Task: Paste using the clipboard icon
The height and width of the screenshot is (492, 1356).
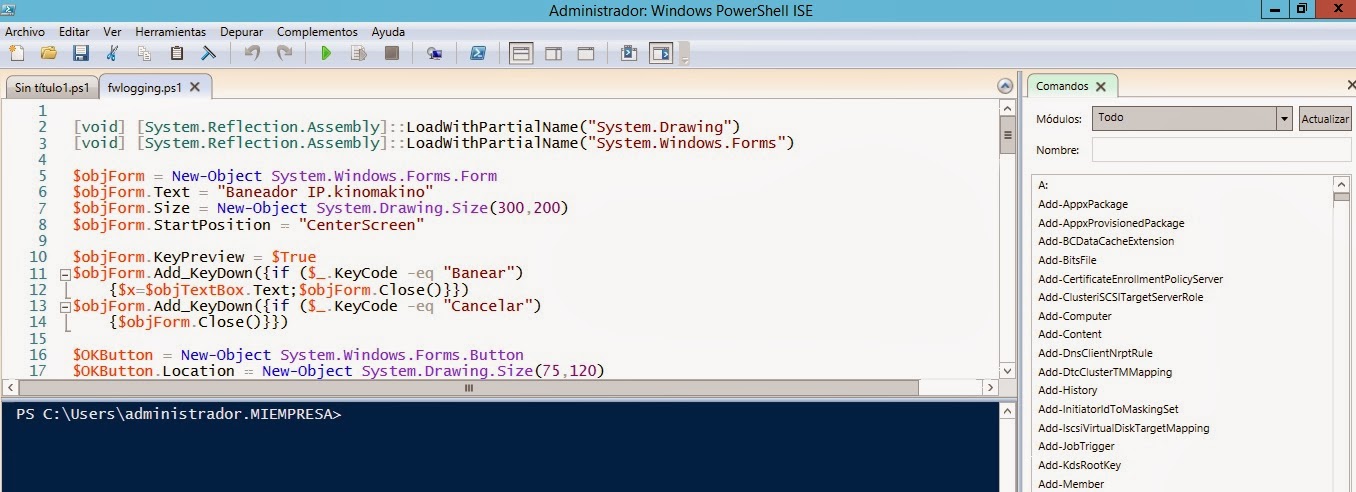Action: (x=177, y=53)
